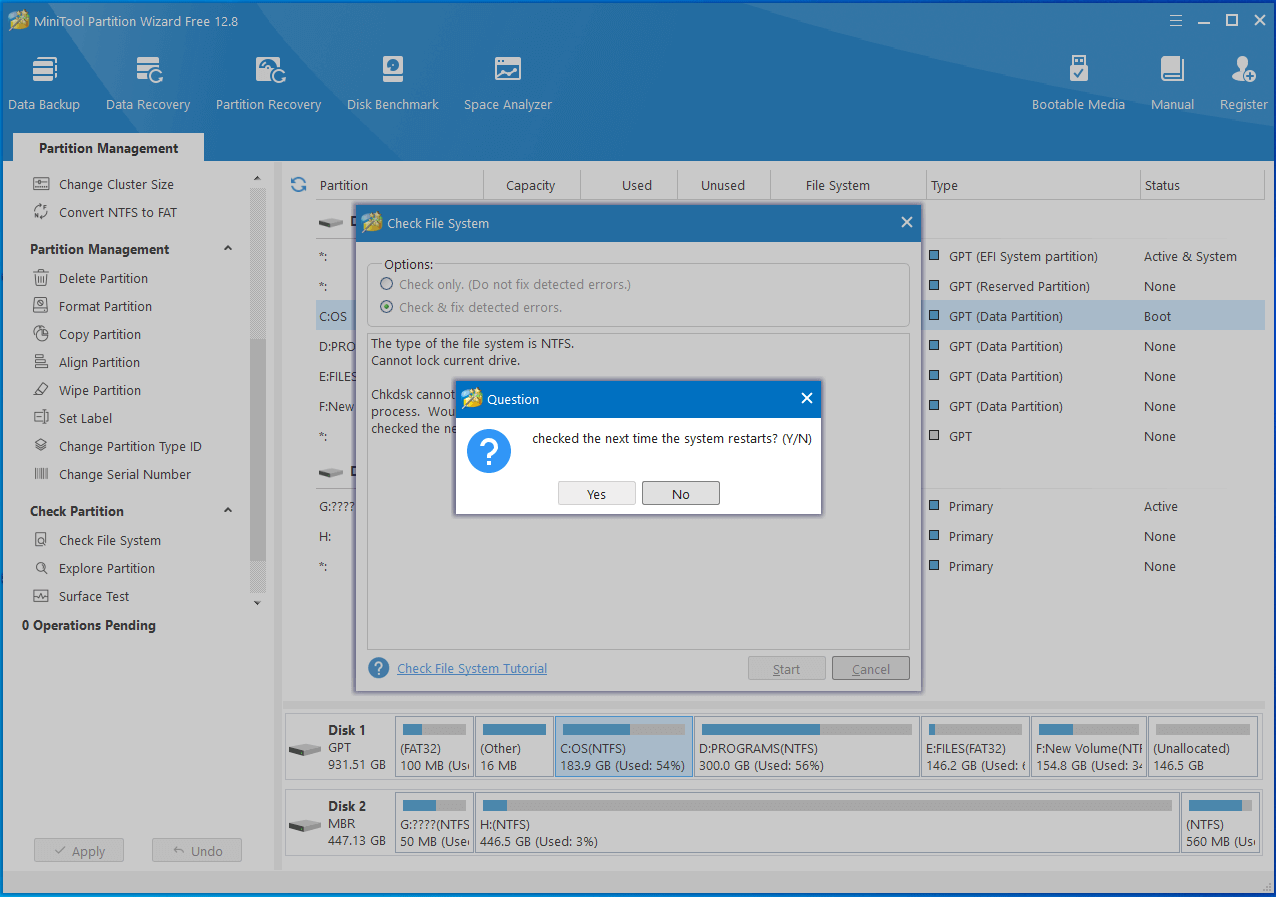The height and width of the screenshot is (897, 1276).
Task: Open Explore Partition in the sidebar
Action: [x=107, y=568]
